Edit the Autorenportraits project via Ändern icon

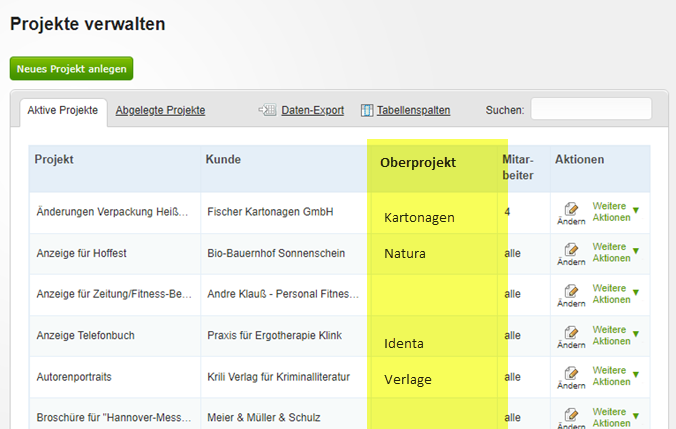[x=571, y=373]
